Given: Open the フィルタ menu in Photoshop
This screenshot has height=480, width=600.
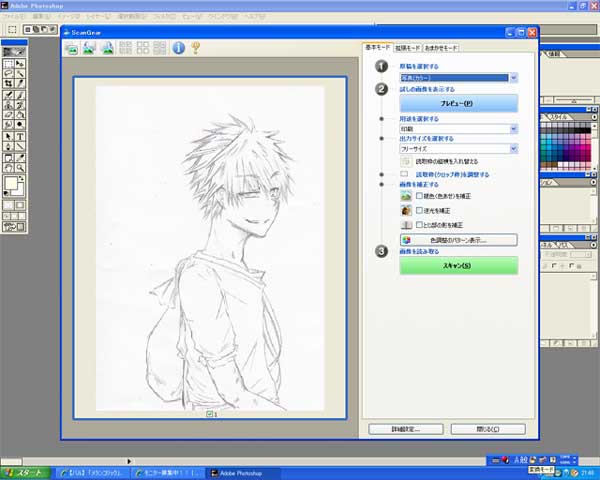Looking at the screenshot, I should point(164,16).
